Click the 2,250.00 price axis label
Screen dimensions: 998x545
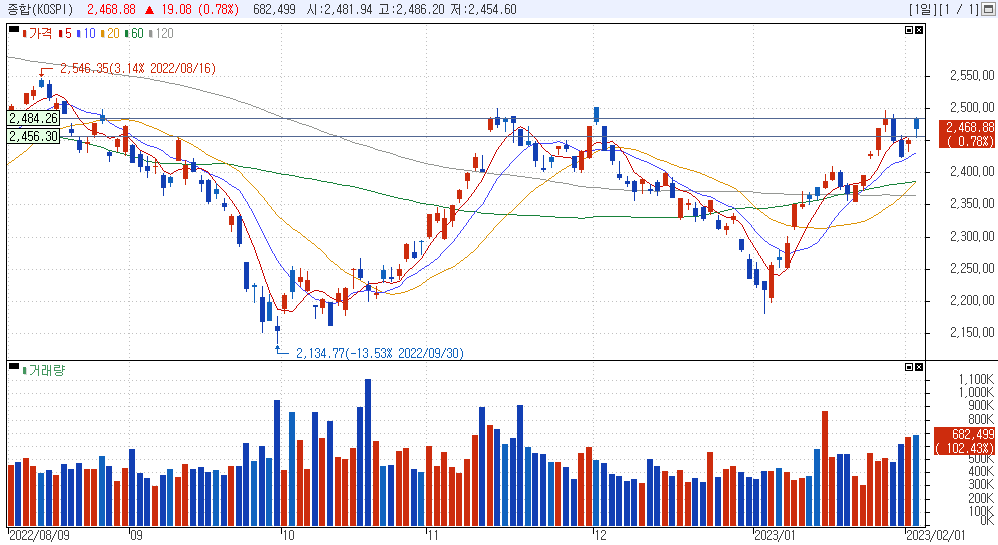pyautogui.click(x=972, y=268)
